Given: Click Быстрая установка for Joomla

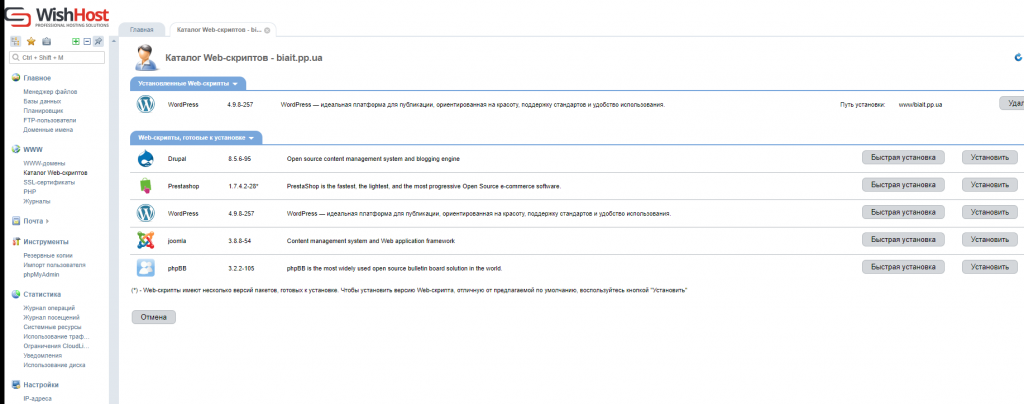Looking at the screenshot, I should point(903,240).
